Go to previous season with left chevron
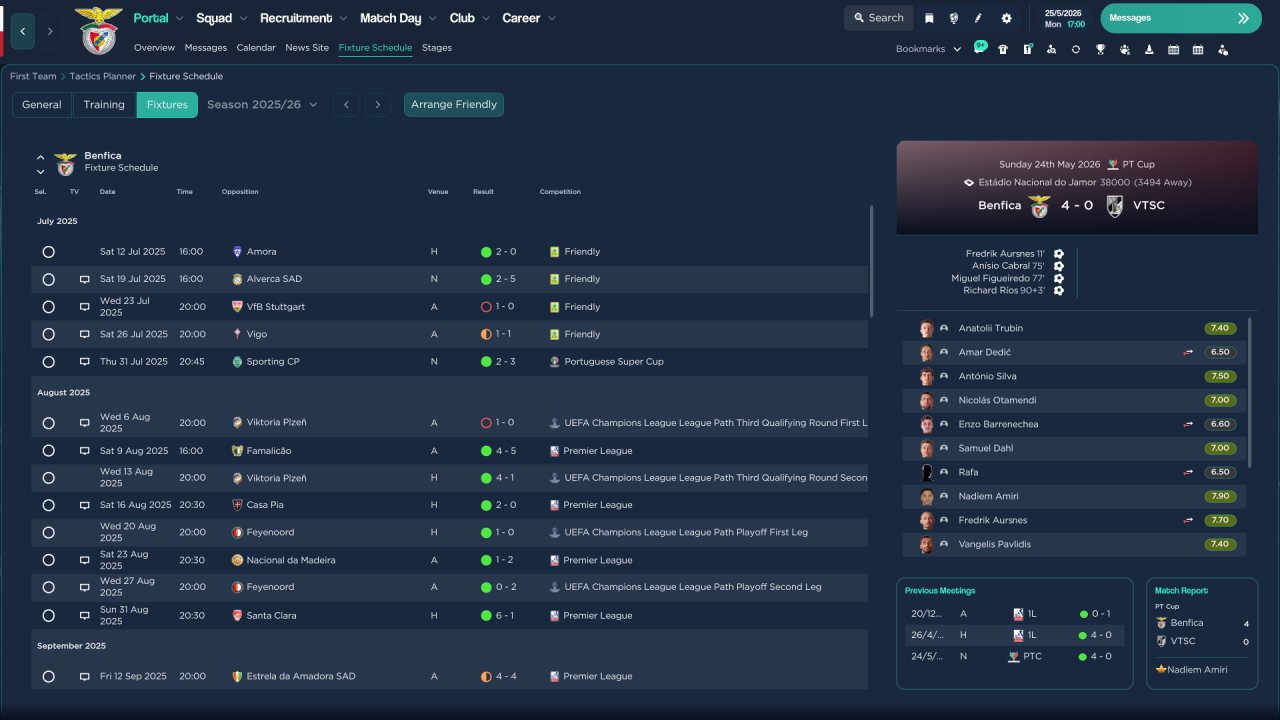Screen dimensions: 1280x720 (x=346, y=105)
